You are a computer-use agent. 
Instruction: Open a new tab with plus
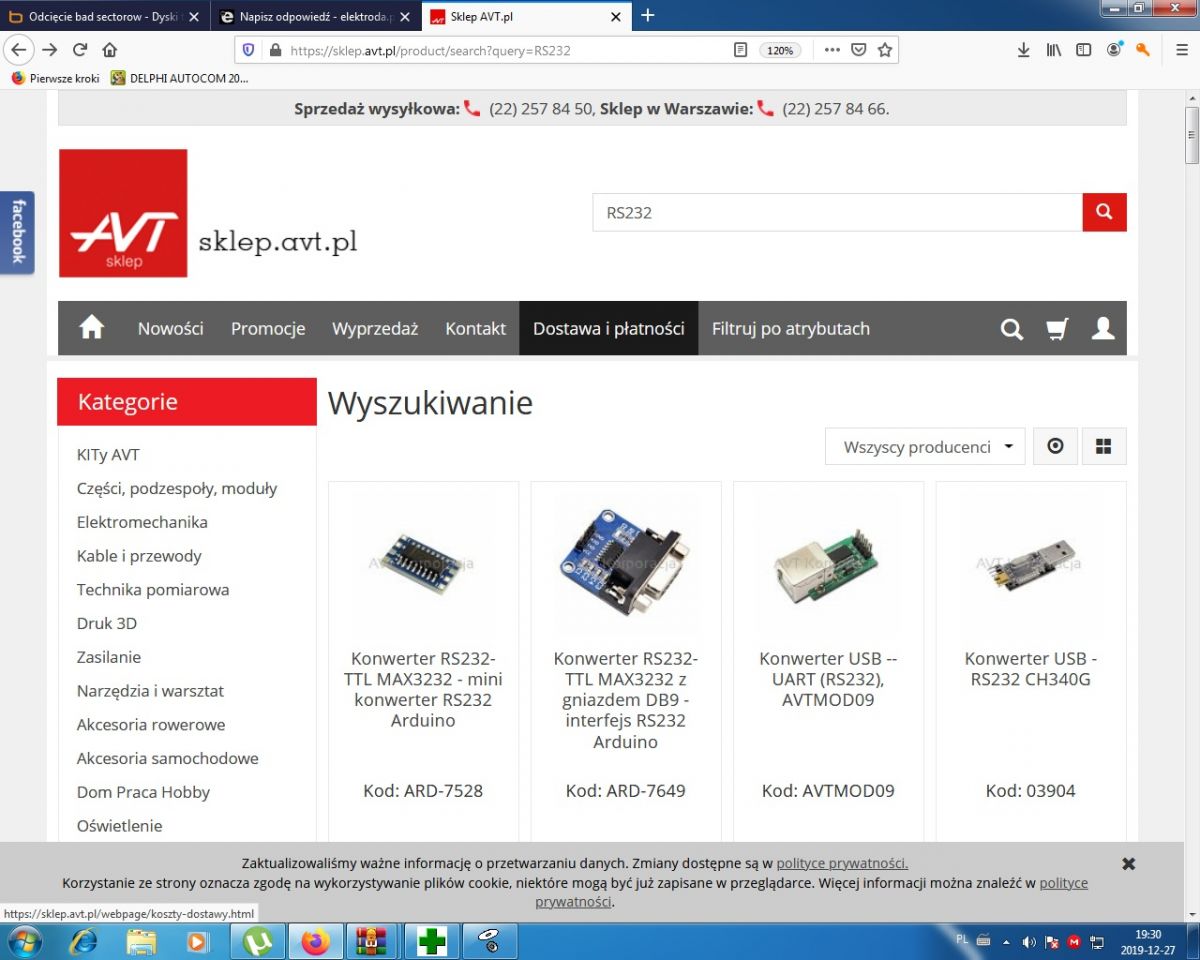pos(648,15)
